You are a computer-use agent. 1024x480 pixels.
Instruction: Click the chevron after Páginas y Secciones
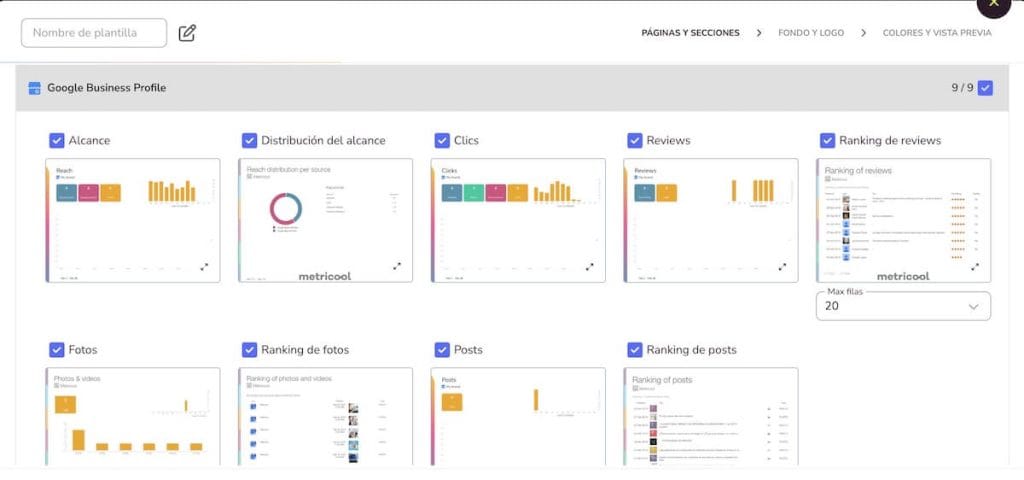click(x=759, y=33)
